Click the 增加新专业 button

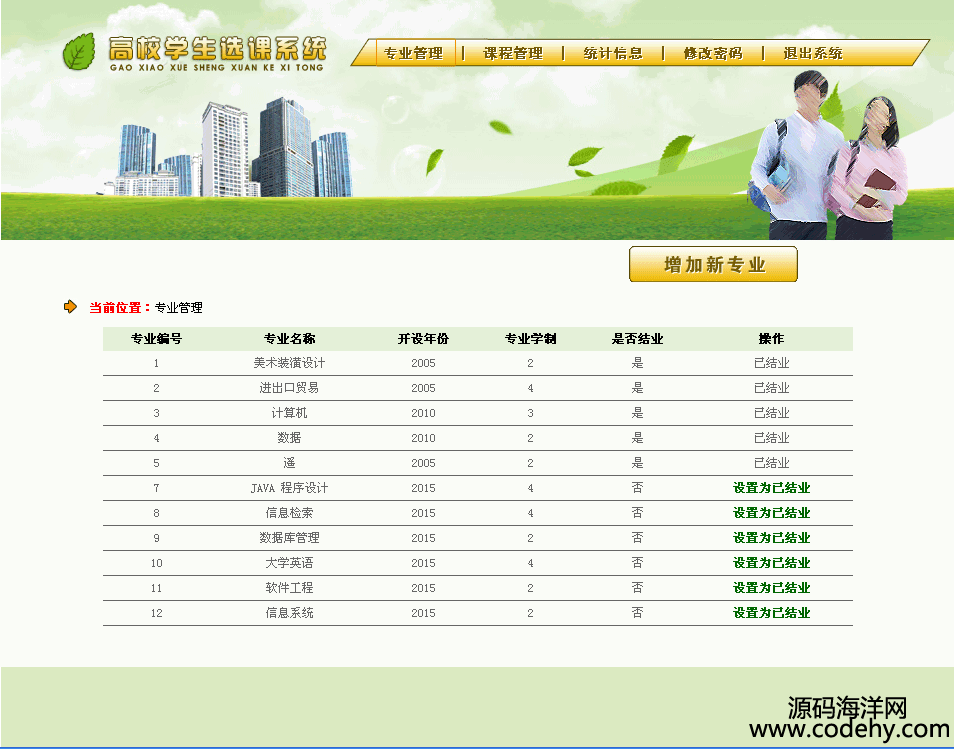click(713, 264)
